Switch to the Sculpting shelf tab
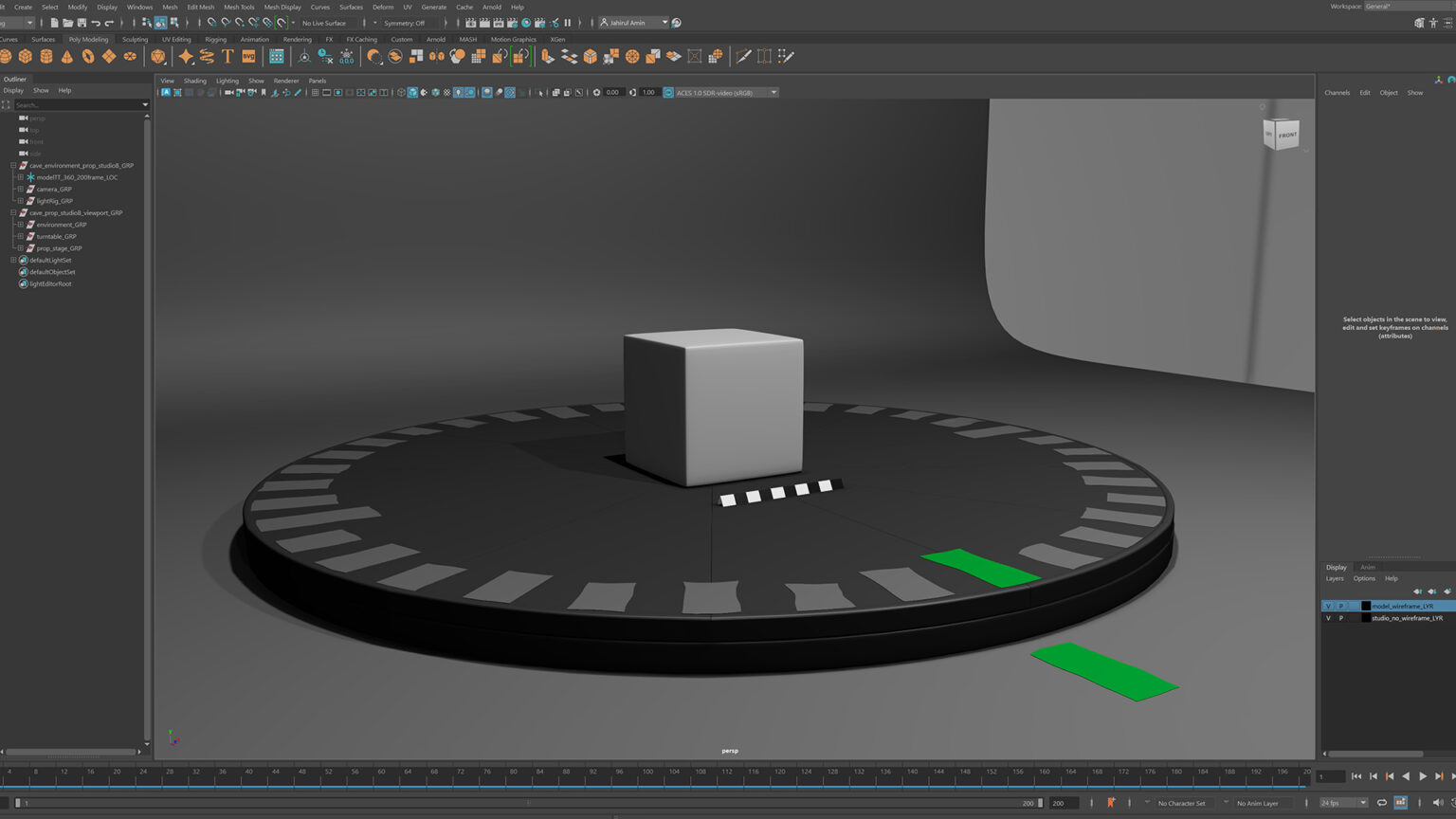1456x819 pixels. tap(135, 39)
